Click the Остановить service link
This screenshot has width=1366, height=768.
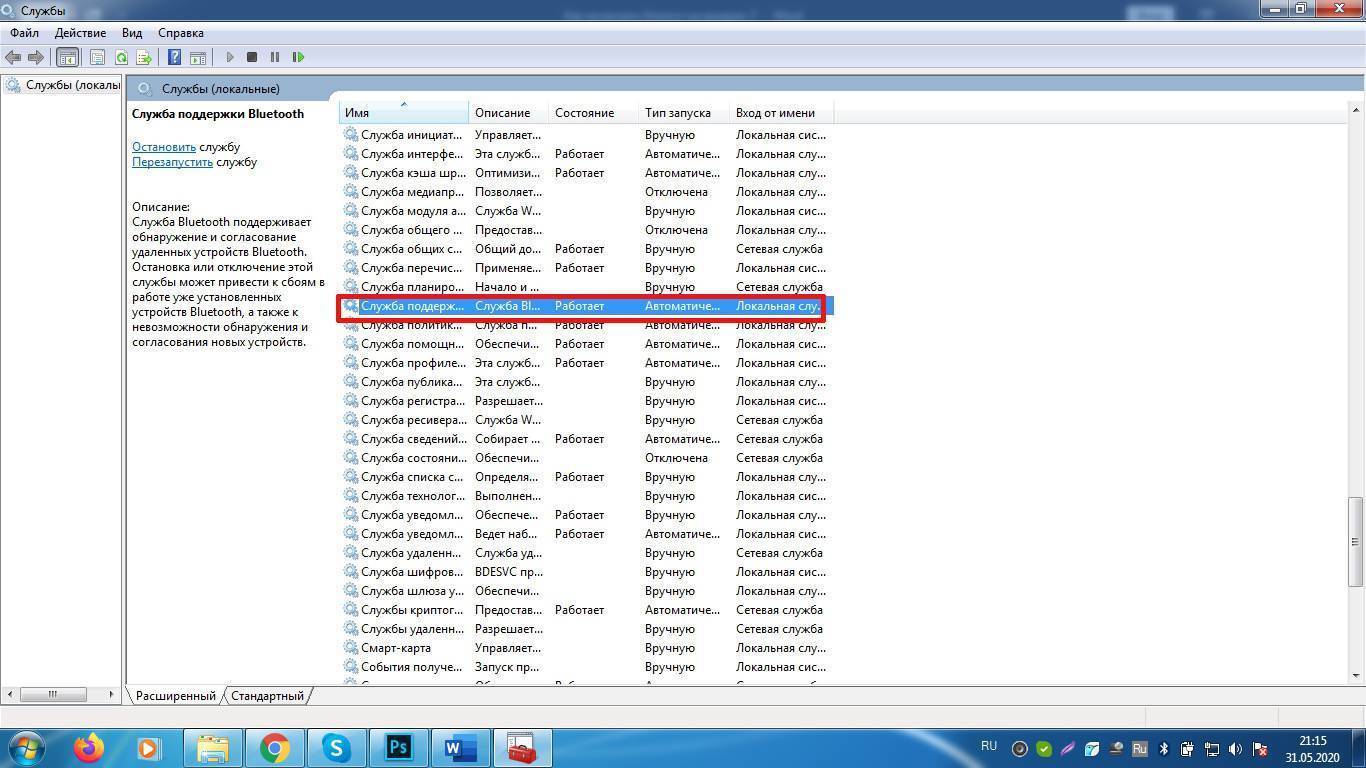[x=164, y=147]
